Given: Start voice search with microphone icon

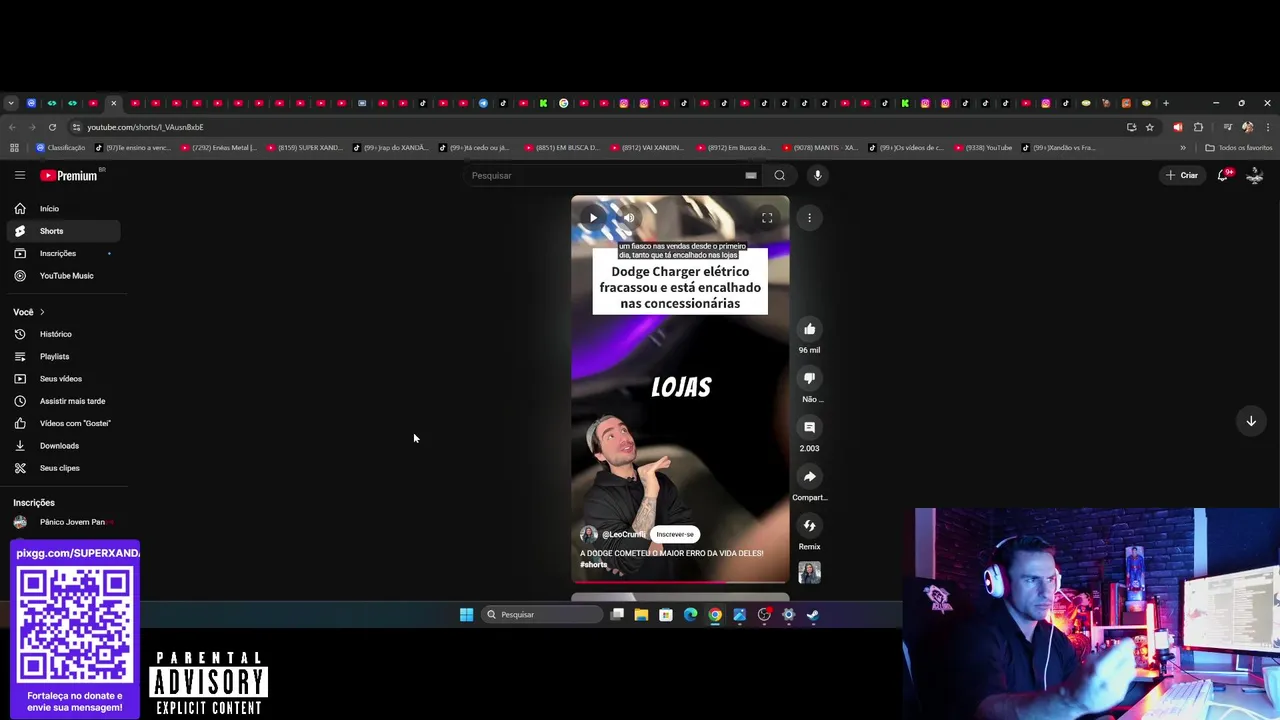Looking at the screenshot, I should pyautogui.click(x=817, y=175).
